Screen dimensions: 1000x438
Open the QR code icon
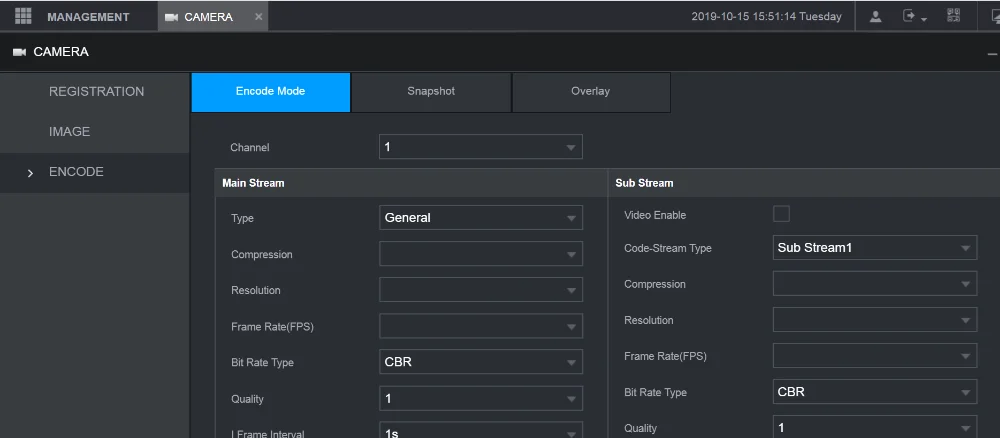(x=953, y=17)
